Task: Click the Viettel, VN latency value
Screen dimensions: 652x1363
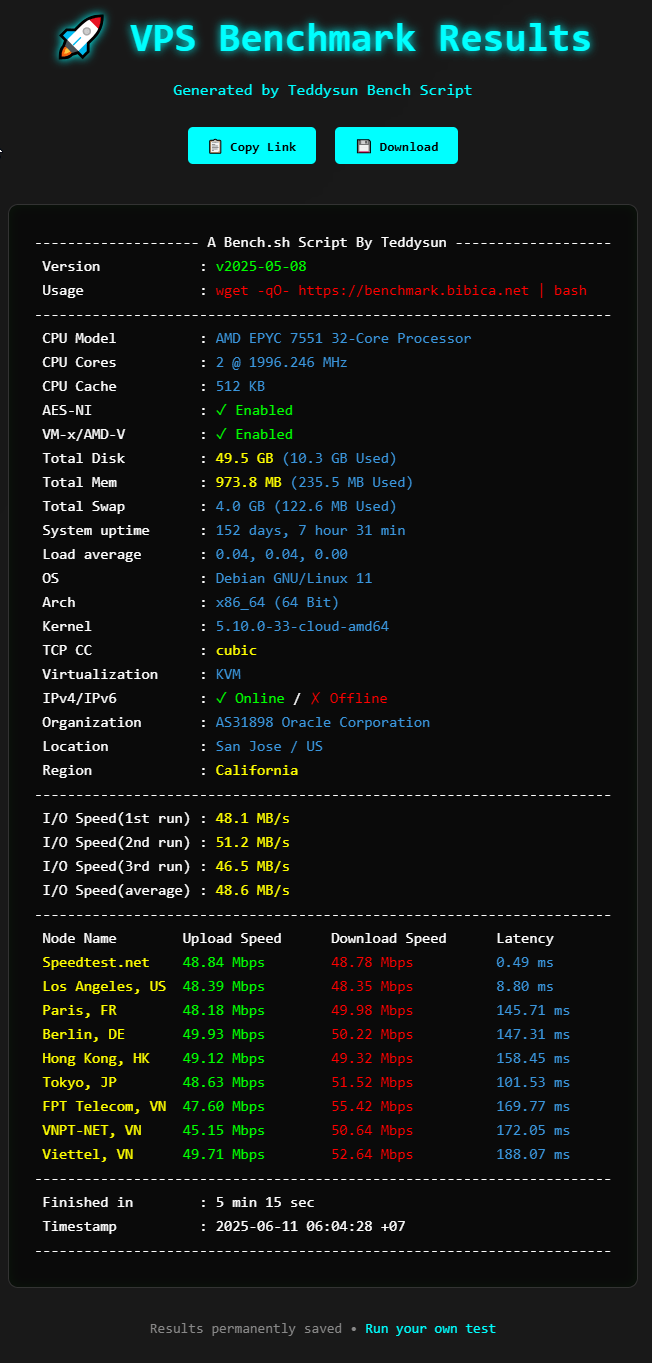Action: (x=532, y=1154)
